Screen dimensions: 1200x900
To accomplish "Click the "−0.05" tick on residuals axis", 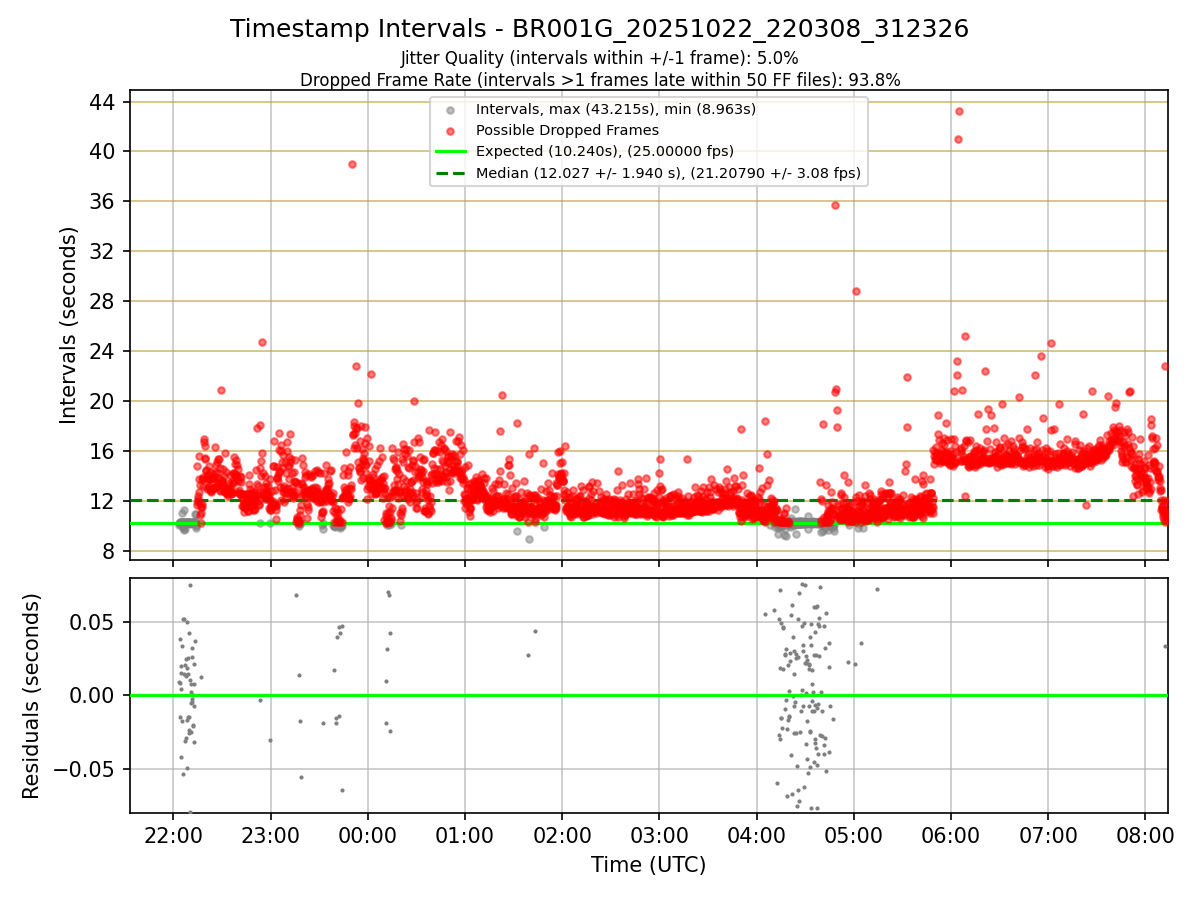I will click(86, 770).
